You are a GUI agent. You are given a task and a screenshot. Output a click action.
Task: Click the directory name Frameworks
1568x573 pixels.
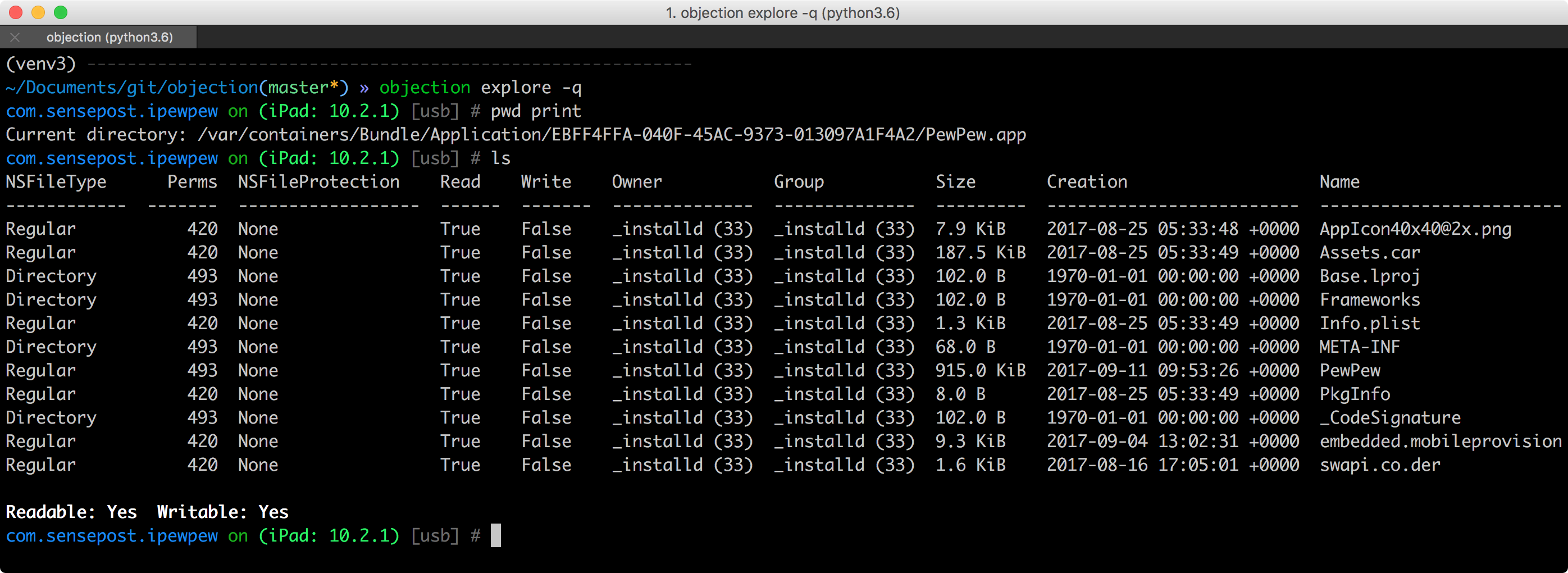click(1370, 299)
